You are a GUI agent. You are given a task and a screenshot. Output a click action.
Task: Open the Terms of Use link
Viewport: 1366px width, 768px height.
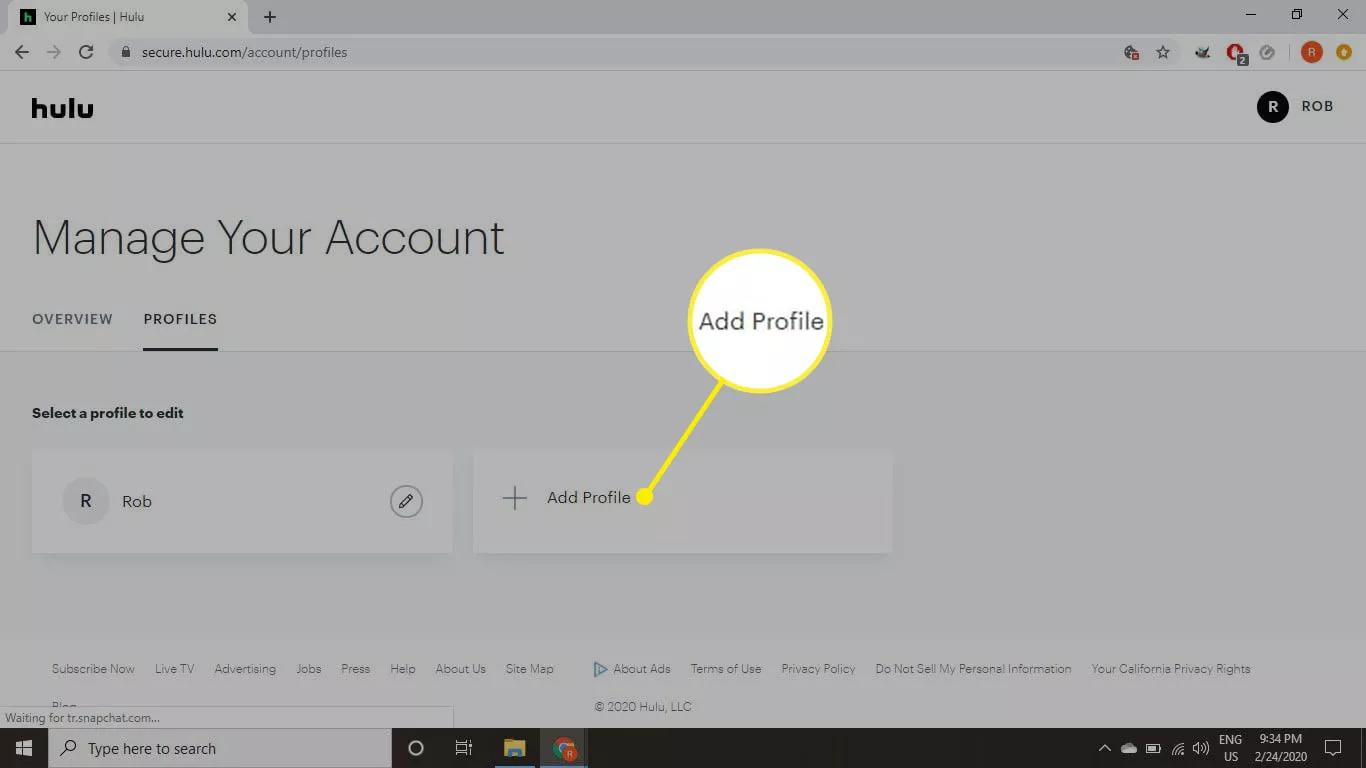726,669
